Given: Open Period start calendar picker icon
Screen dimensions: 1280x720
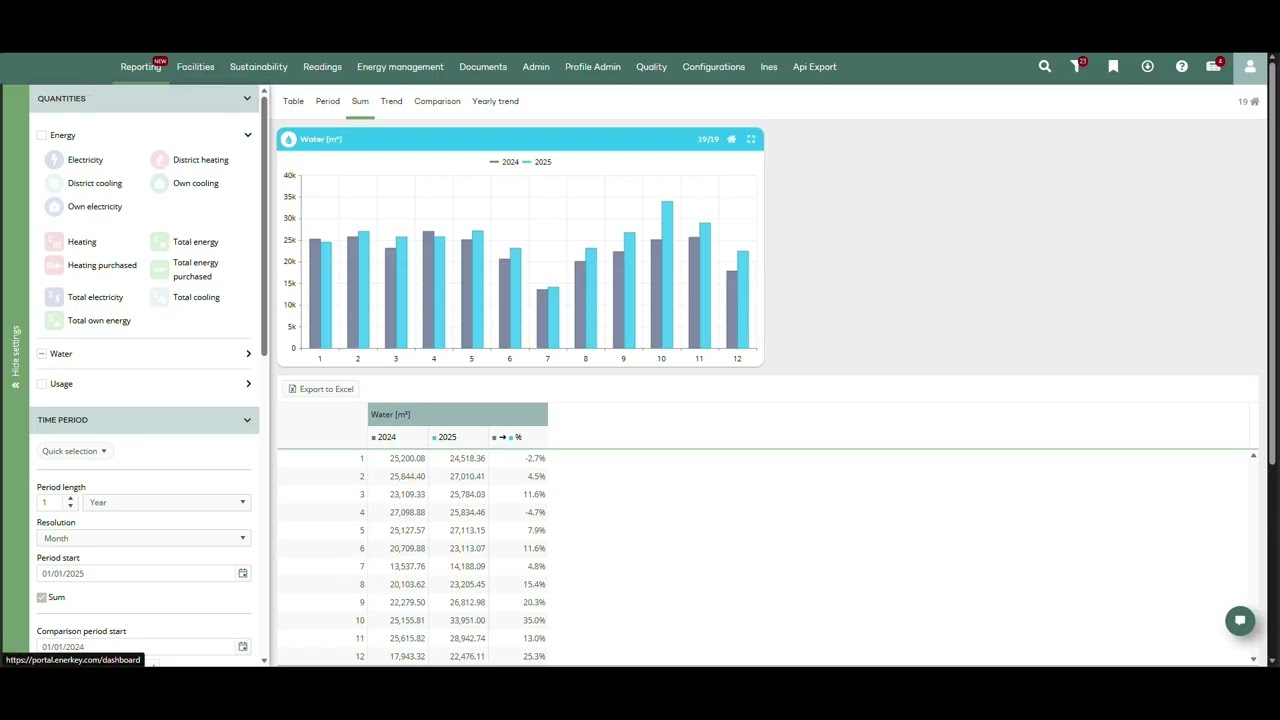Looking at the screenshot, I should click(x=242, y=573).
